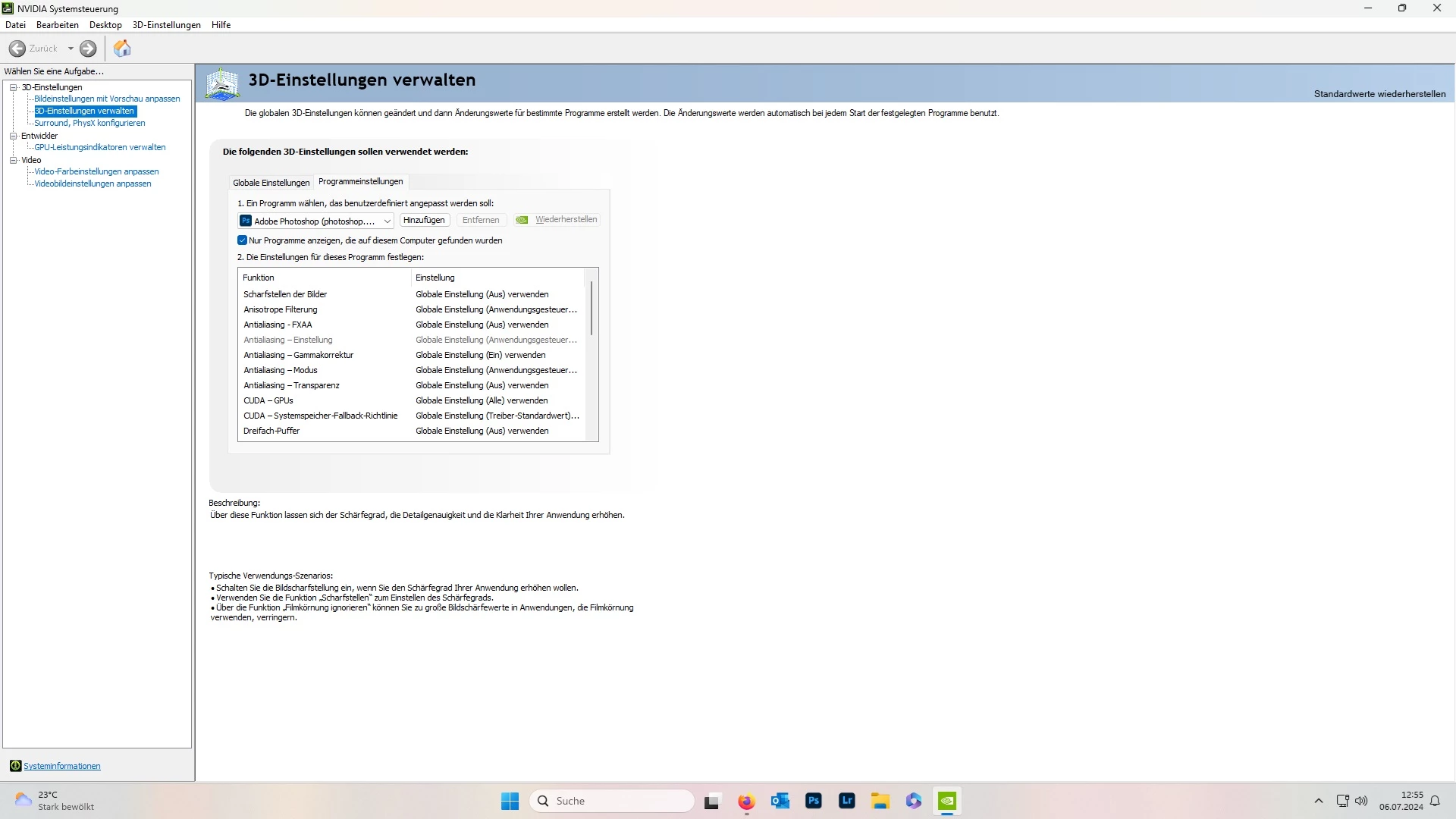Click the Home icon in toolbar

(122, 49)
